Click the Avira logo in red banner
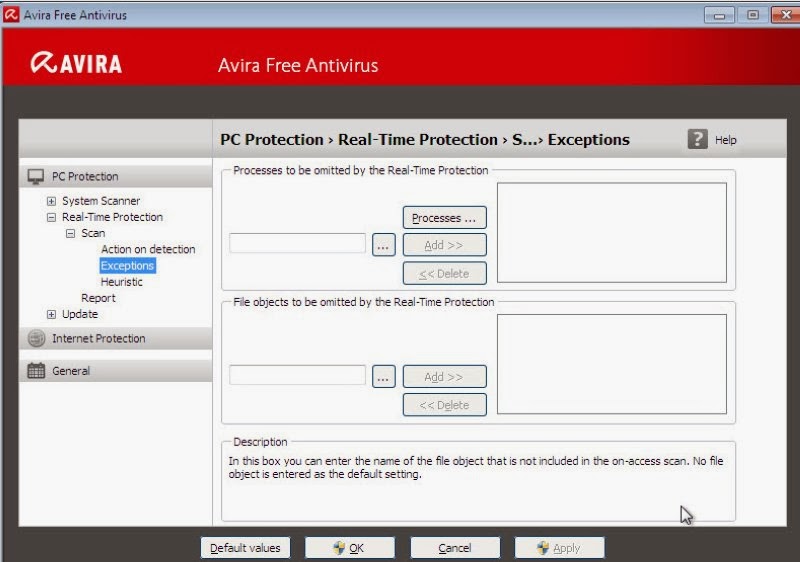The width and height of the screenshot is (800, 562). point(76,63)
